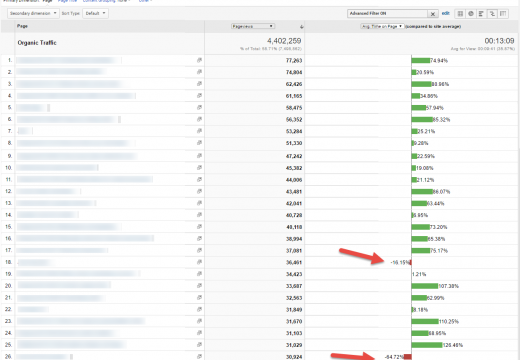
Task: Click the 1.21% comparison value
Action: click(x=419, y=274)
